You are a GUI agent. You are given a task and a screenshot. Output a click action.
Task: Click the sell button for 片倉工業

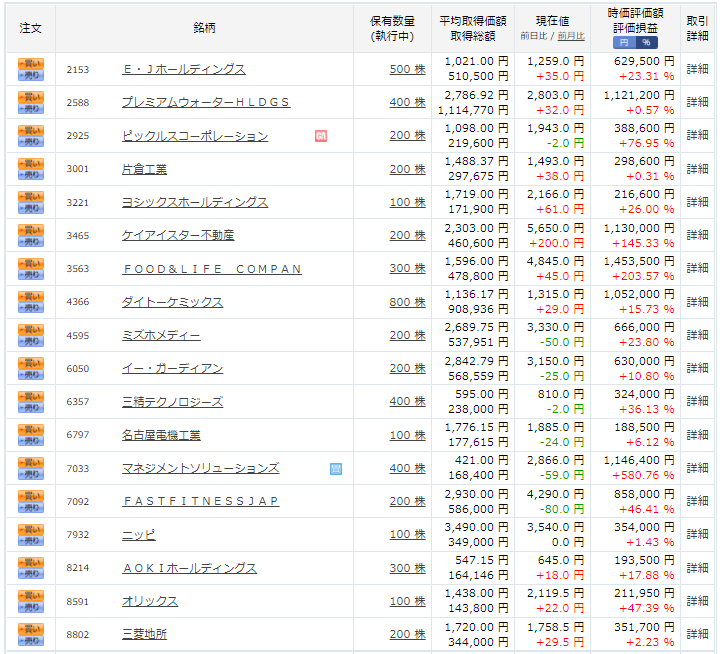click(x=31, y=175)
